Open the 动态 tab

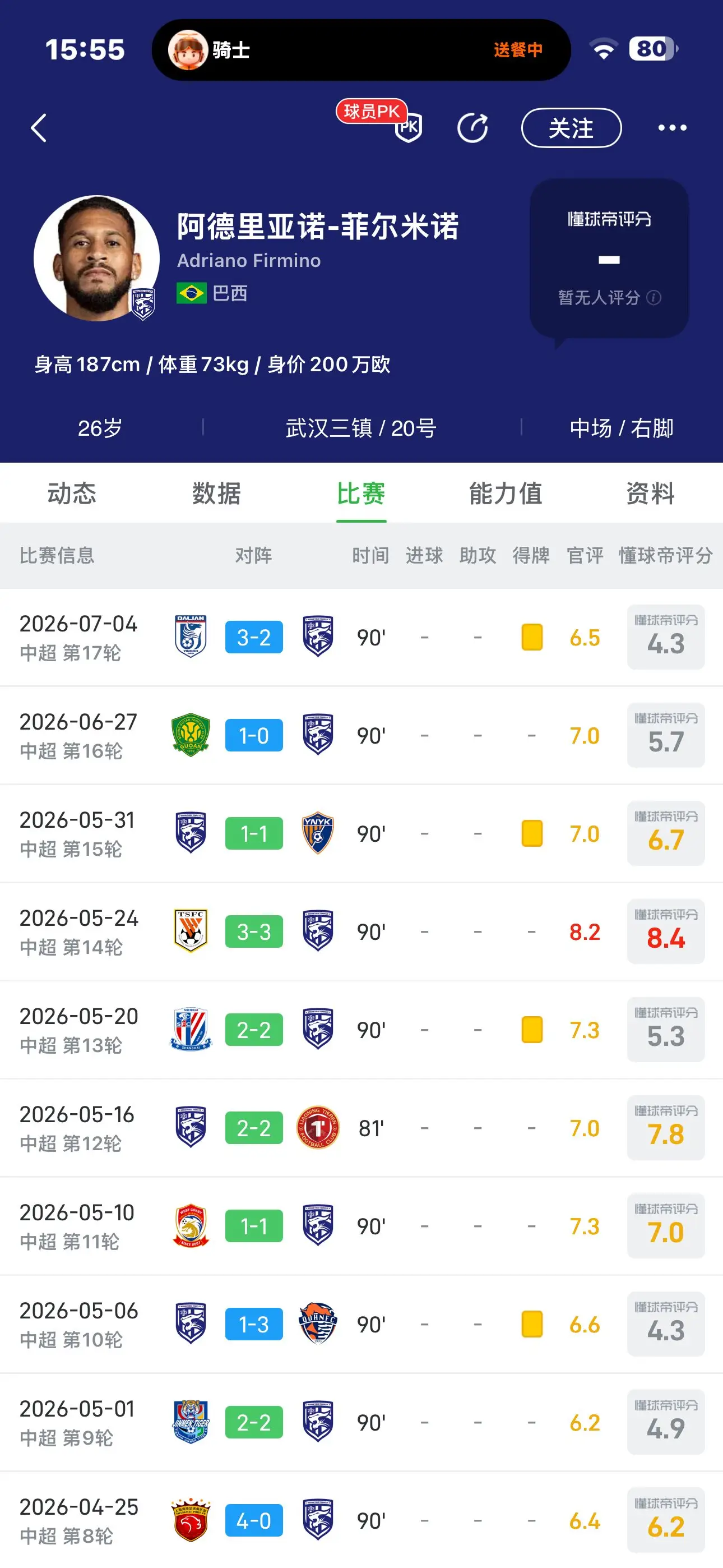pyautogui.click(x=72, y=493)
